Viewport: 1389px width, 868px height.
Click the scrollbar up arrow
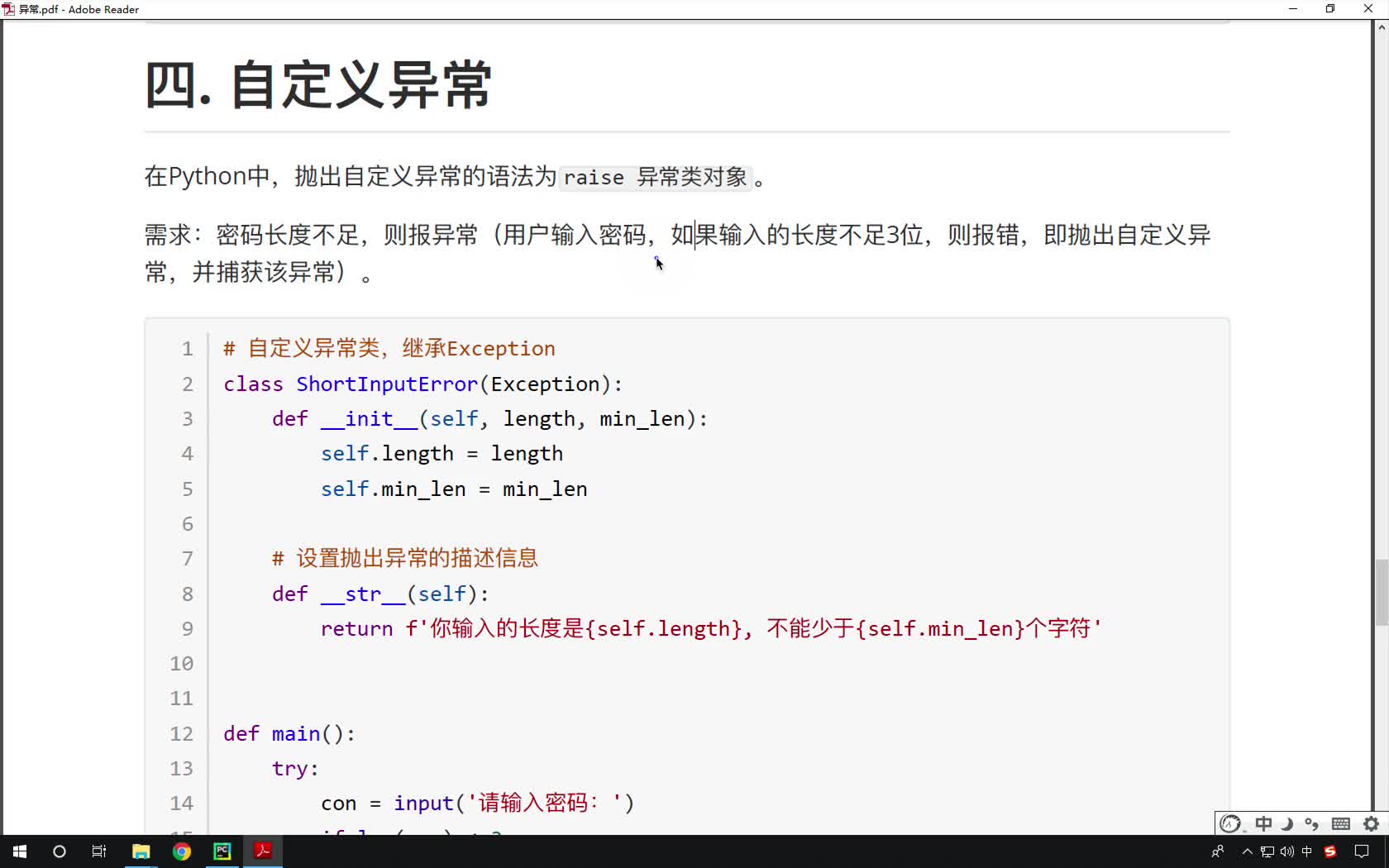click(x=1381, y=27)
